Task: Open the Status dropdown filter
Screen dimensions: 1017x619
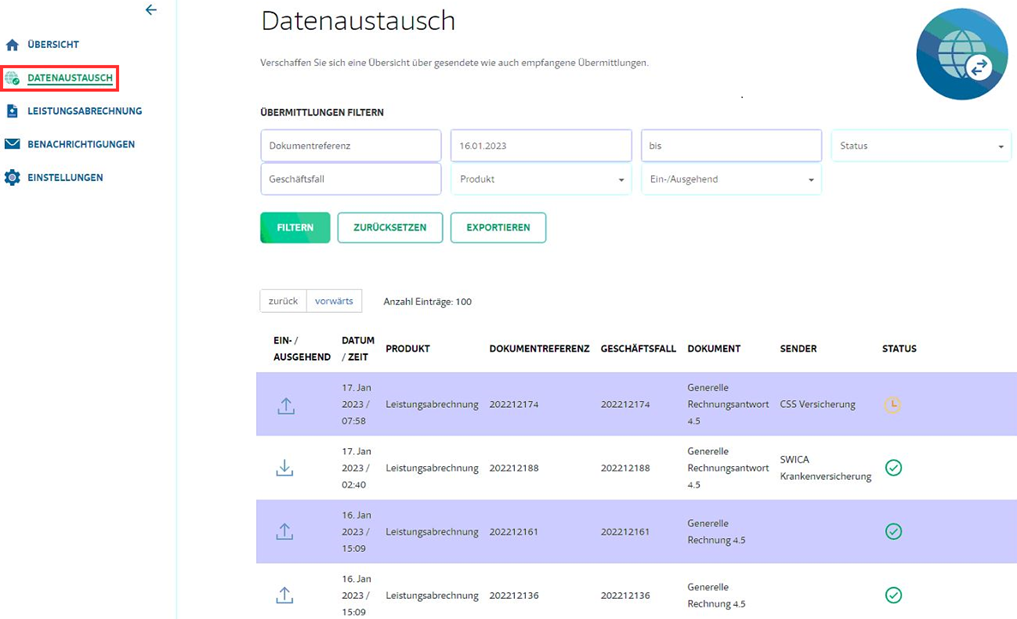Action: pyautogui.click(x=920, y=146)
